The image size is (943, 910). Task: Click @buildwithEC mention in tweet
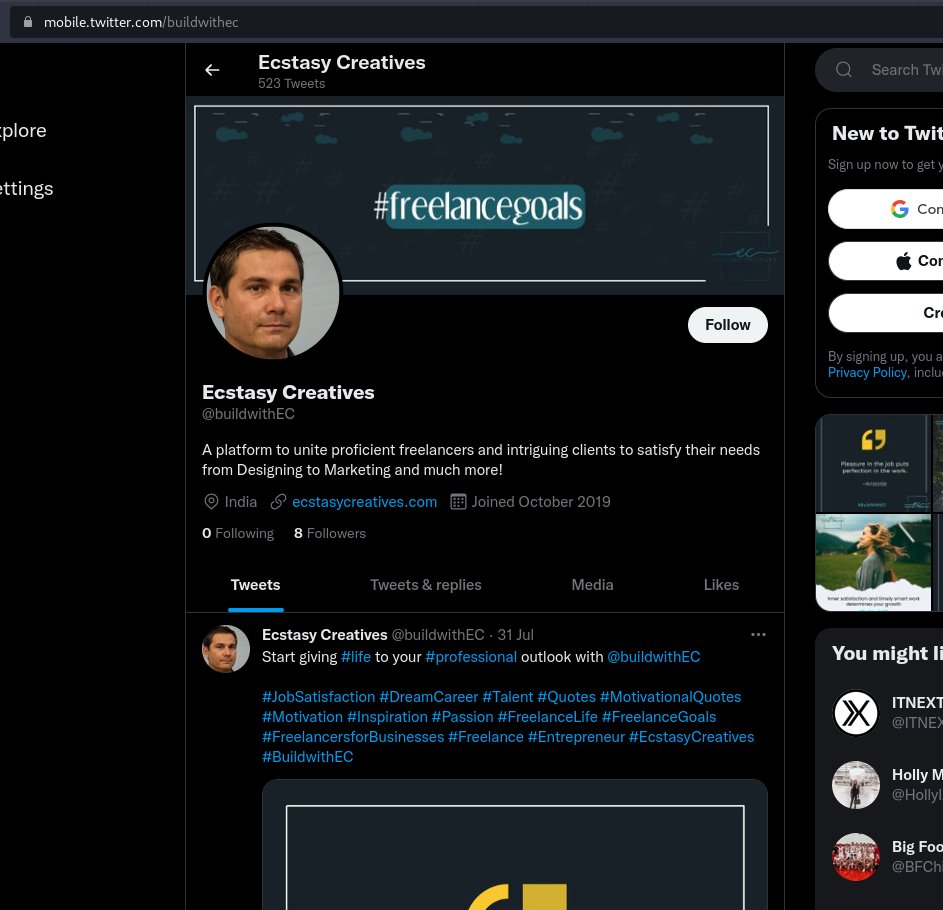pos(654,657)
